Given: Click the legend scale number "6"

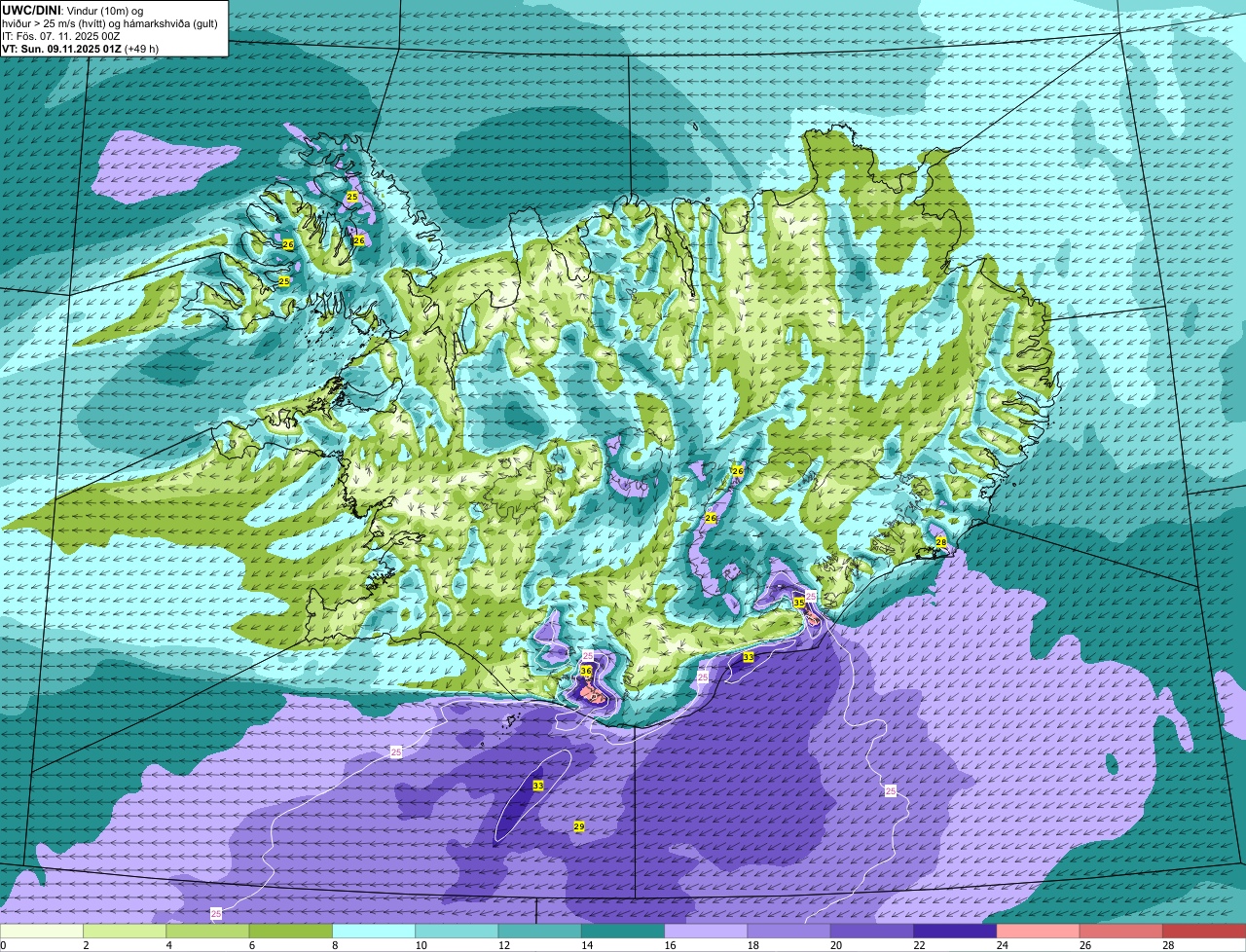Looking at the screenshot, I should pos(252,945).
